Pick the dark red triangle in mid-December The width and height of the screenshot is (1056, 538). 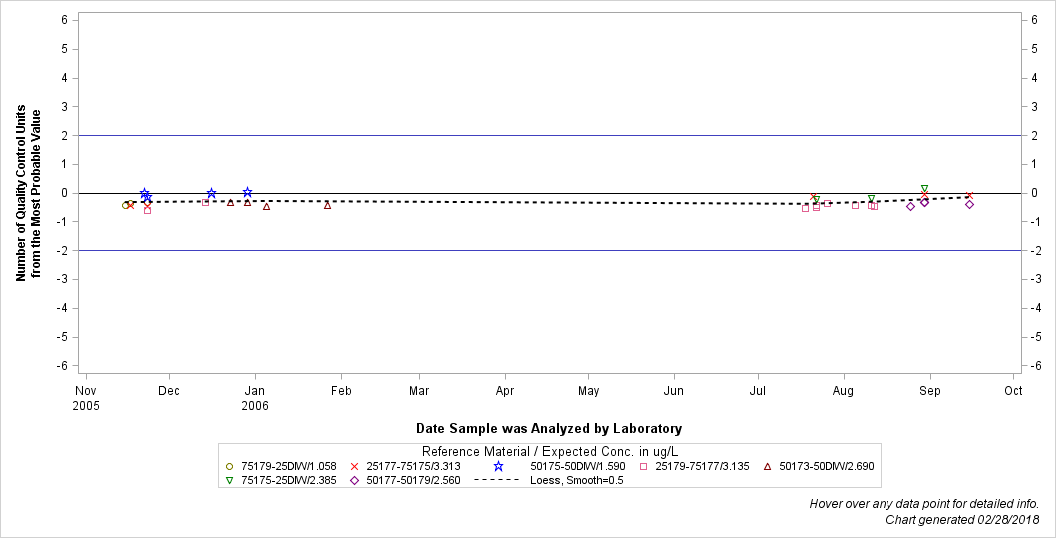[230, 203]
